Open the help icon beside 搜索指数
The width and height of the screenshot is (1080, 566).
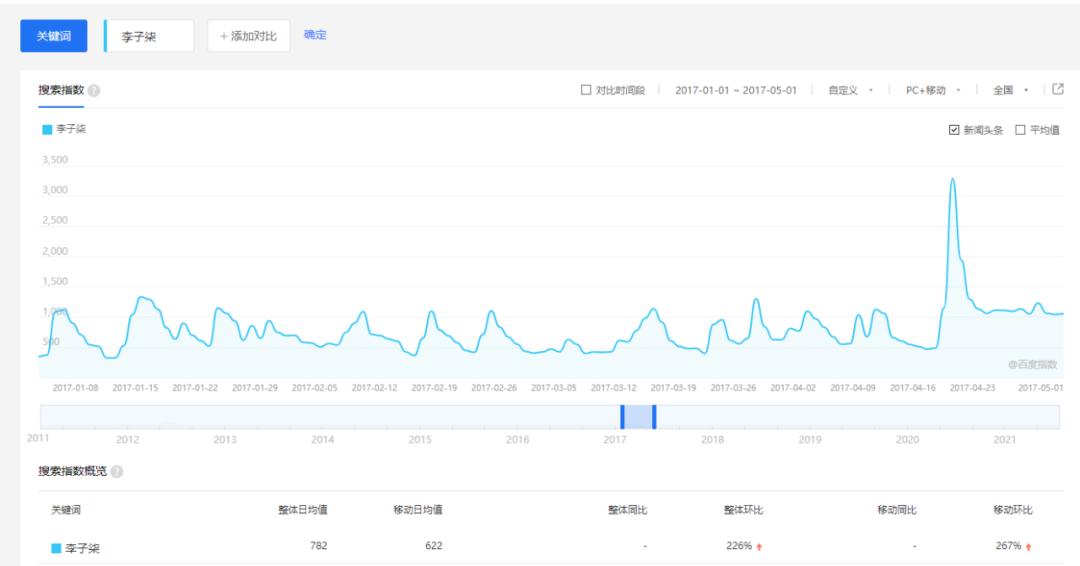click(94, 90)
